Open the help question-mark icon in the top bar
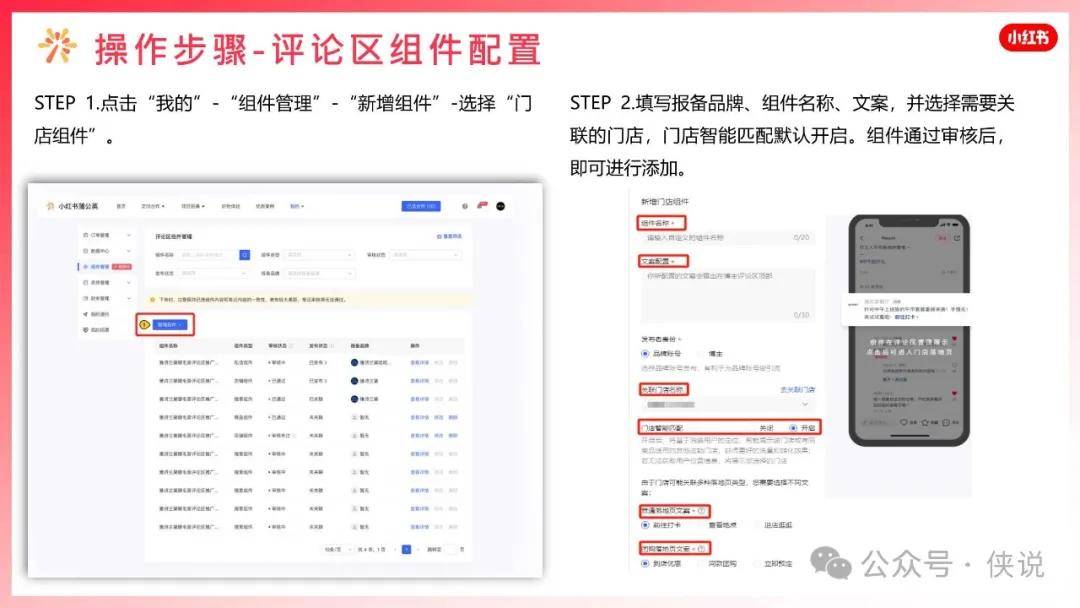1080x608 pixels. tap(465, 206)
